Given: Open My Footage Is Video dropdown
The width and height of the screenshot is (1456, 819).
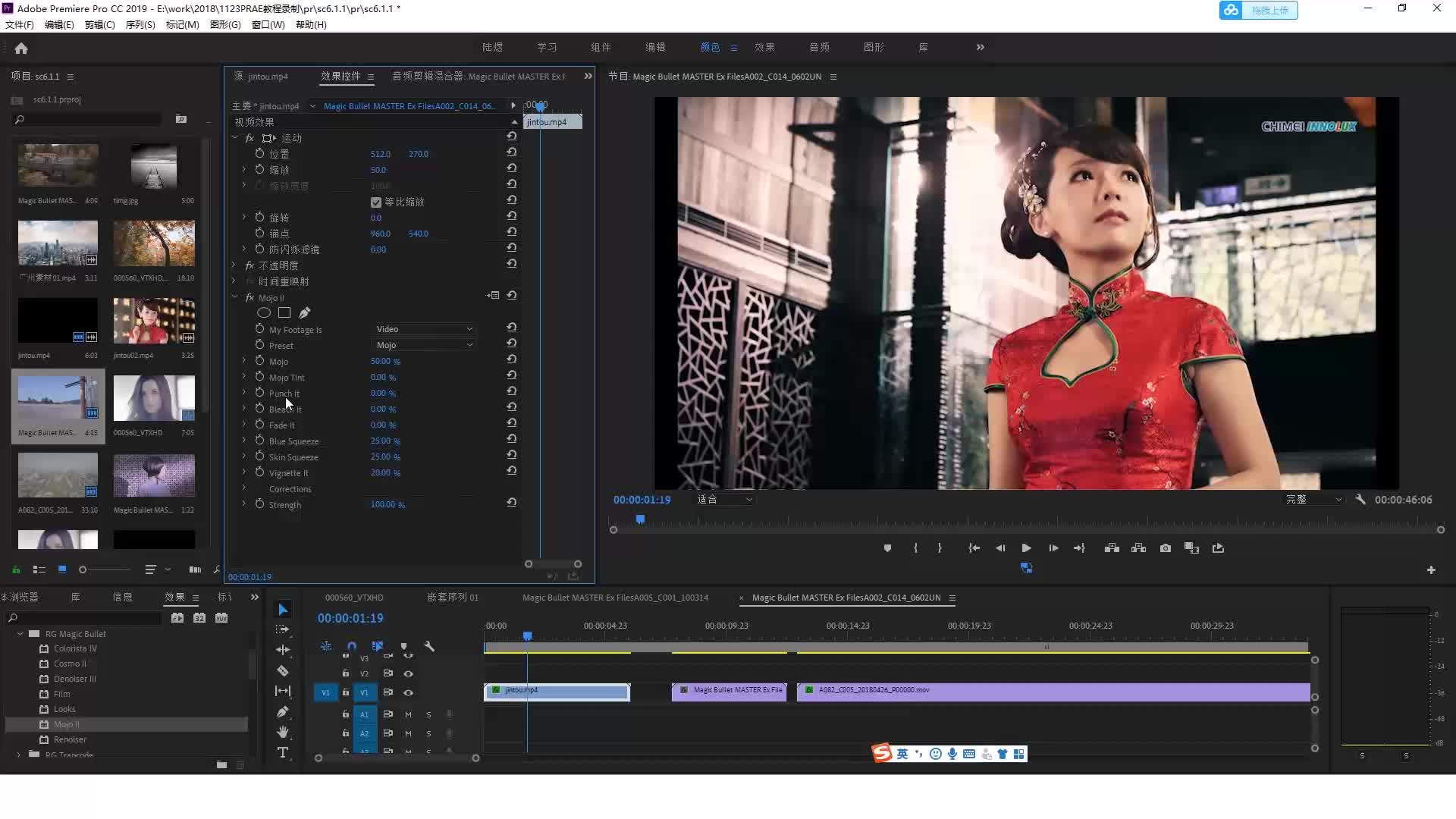Looking at the screenshot, I should (x=424, y=329).
